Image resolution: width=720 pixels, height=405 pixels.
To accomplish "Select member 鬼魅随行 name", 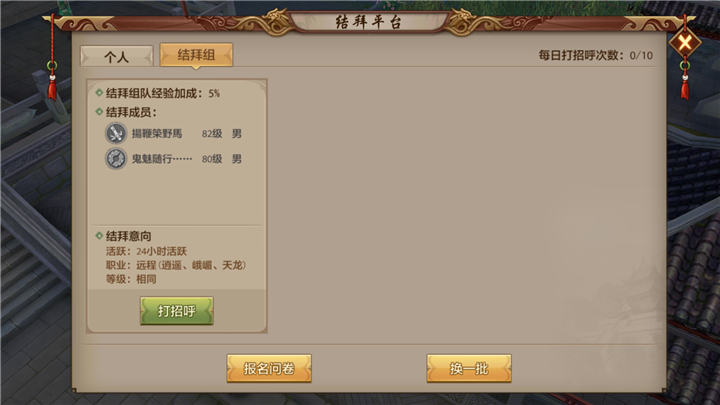I will click(x=162, y=159).
